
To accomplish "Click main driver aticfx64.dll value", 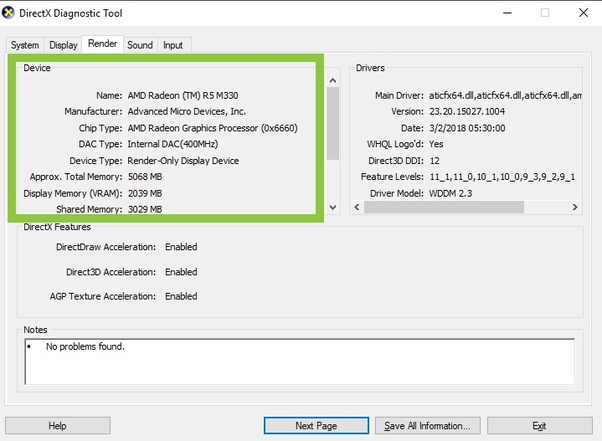I will click(505, 95).
